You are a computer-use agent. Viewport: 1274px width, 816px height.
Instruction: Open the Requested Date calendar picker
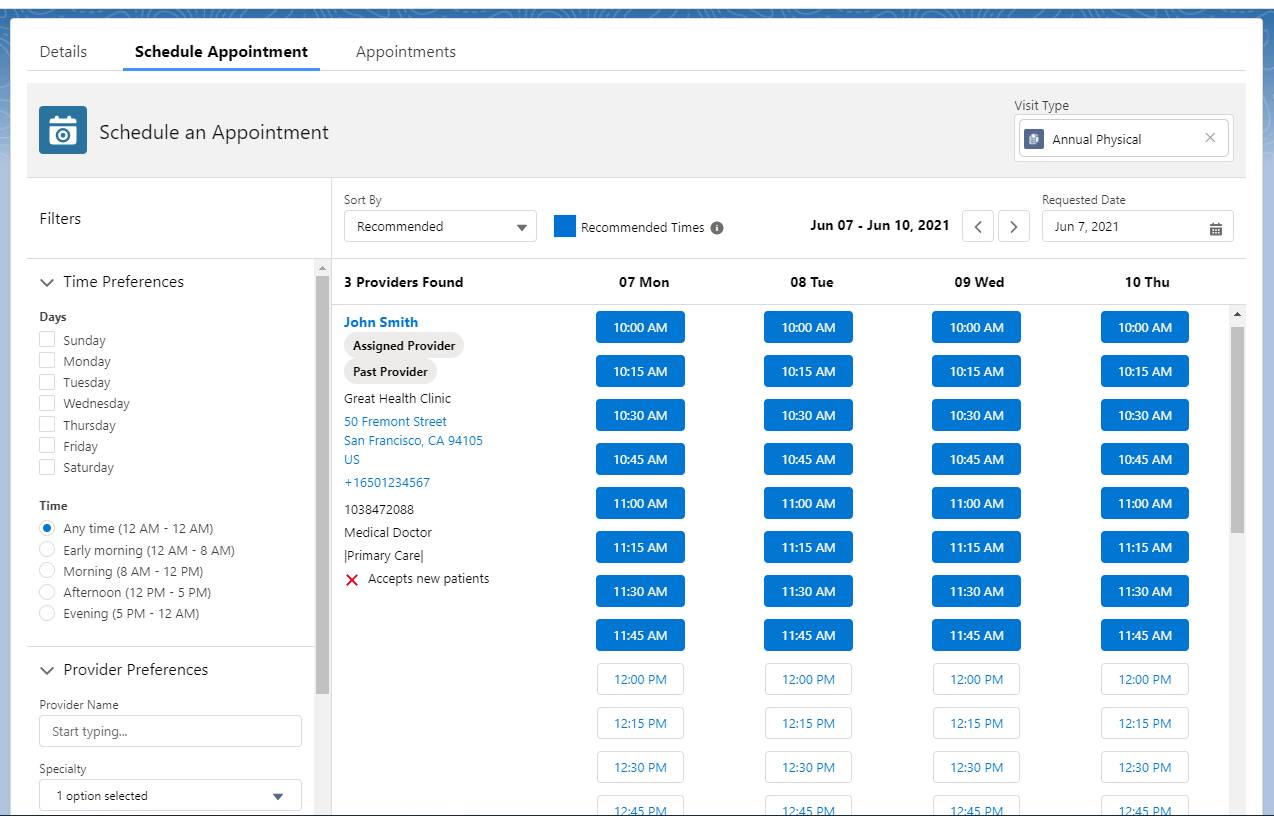1215,226
